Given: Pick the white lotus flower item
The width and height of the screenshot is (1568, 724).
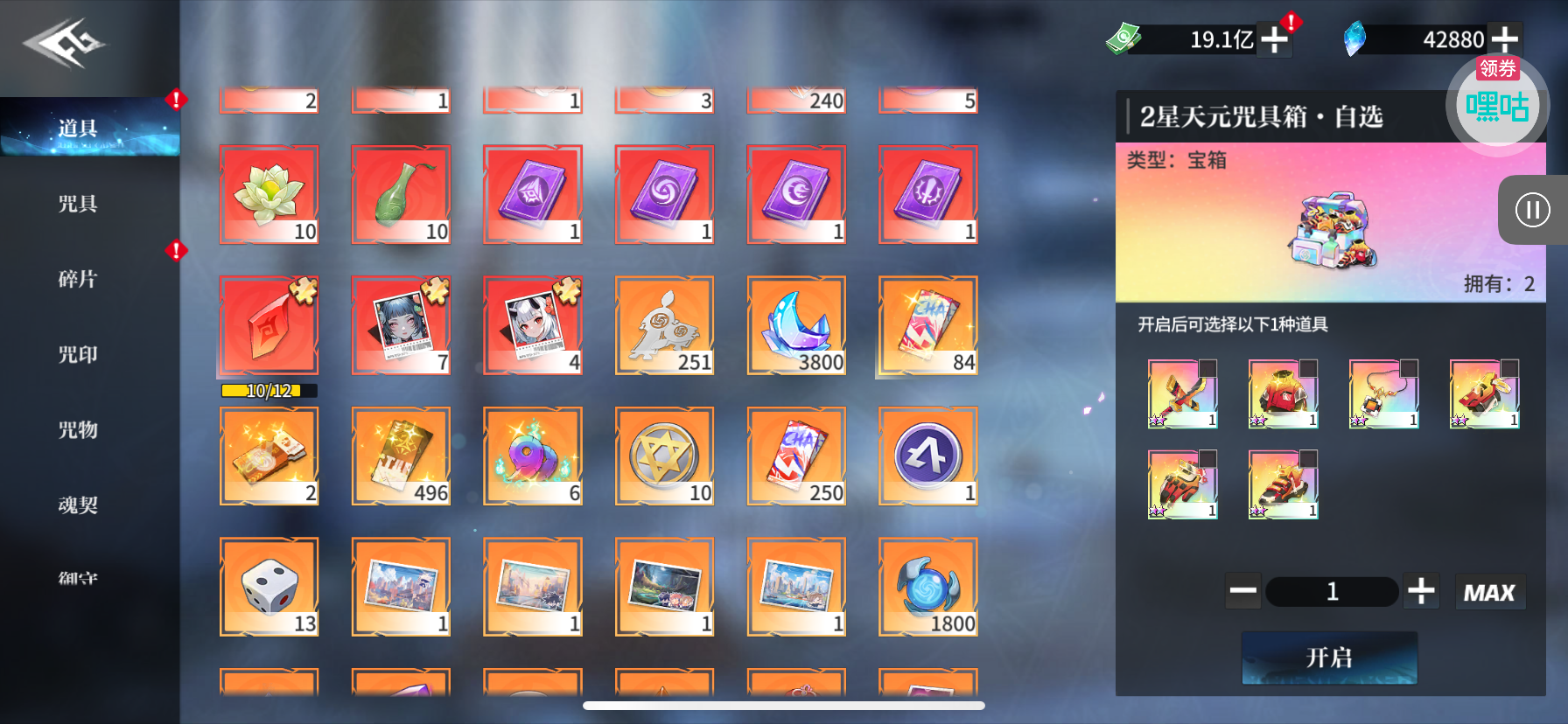Looking at the screenshot, I should click(269, 194).
